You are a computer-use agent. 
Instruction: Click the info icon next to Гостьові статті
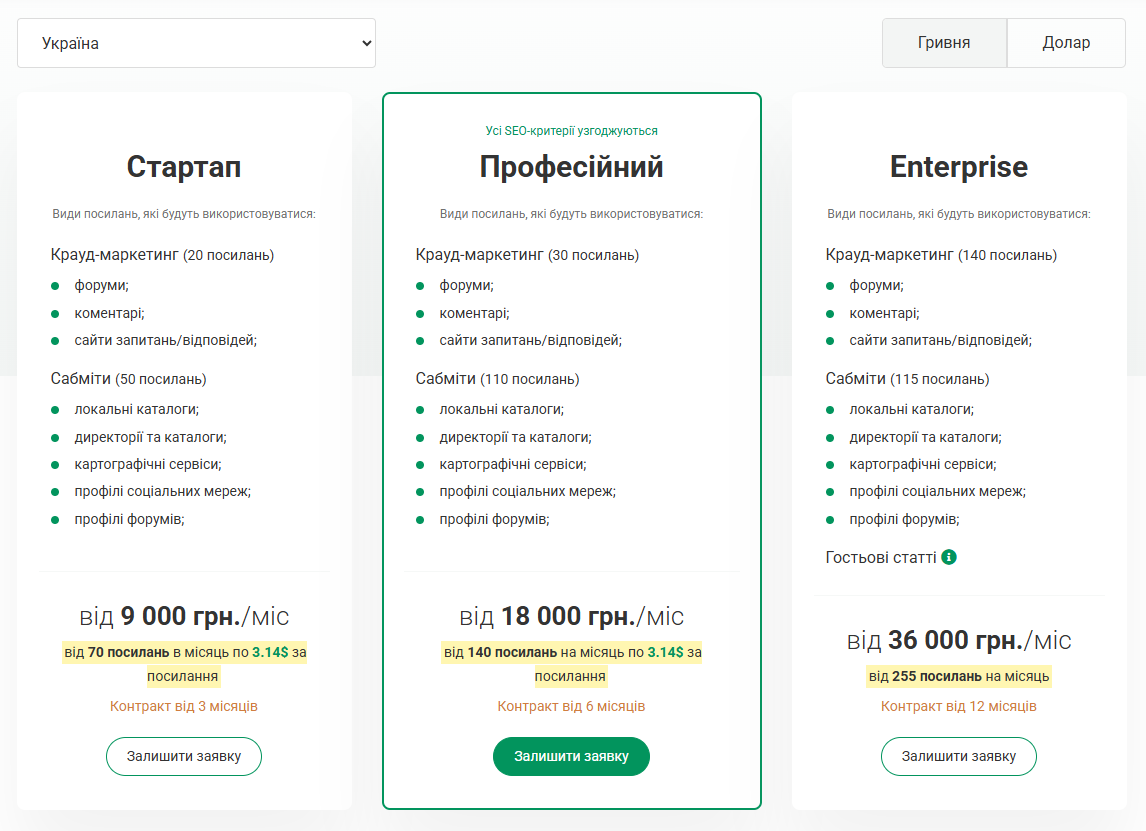(949, 557)
